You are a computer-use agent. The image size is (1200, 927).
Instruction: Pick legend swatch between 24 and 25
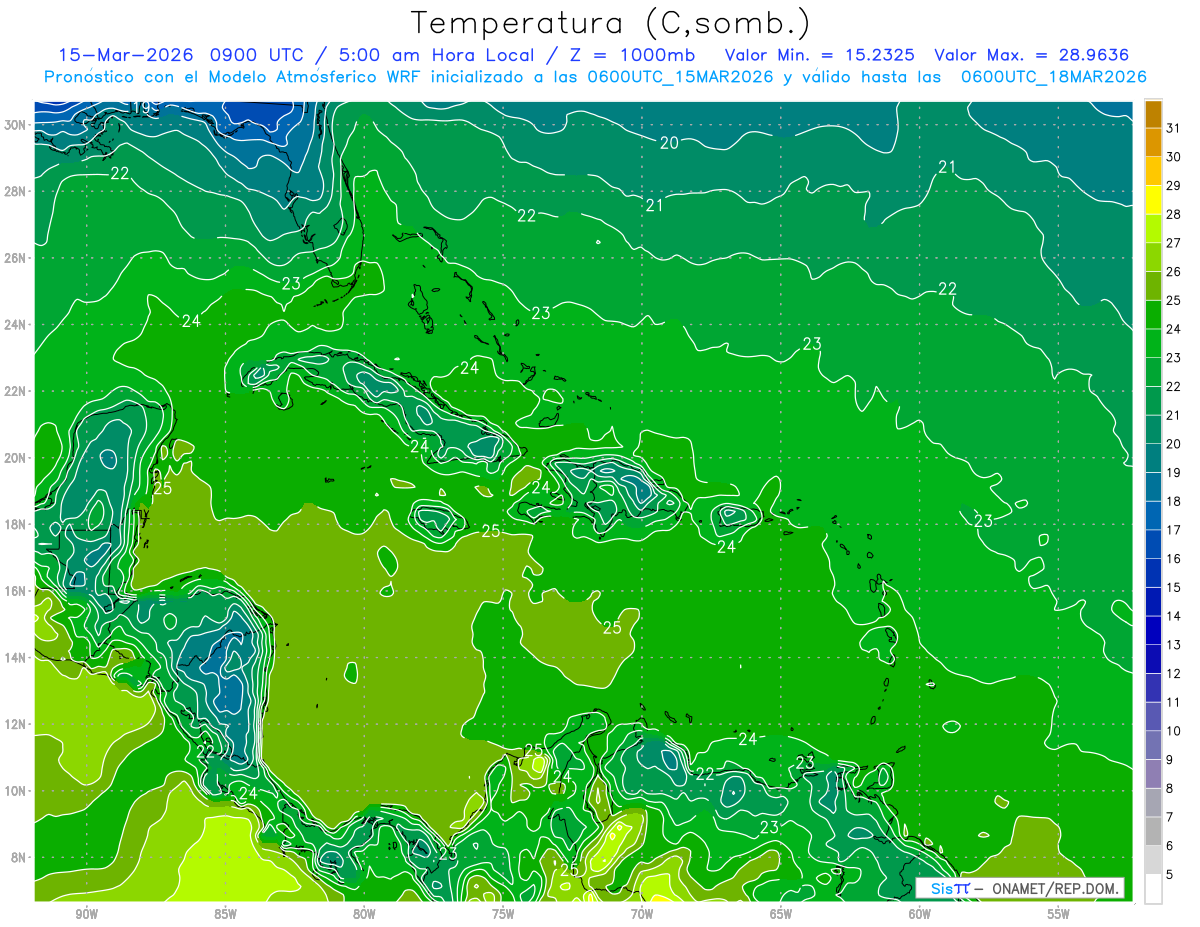(x=1153, y=315)
